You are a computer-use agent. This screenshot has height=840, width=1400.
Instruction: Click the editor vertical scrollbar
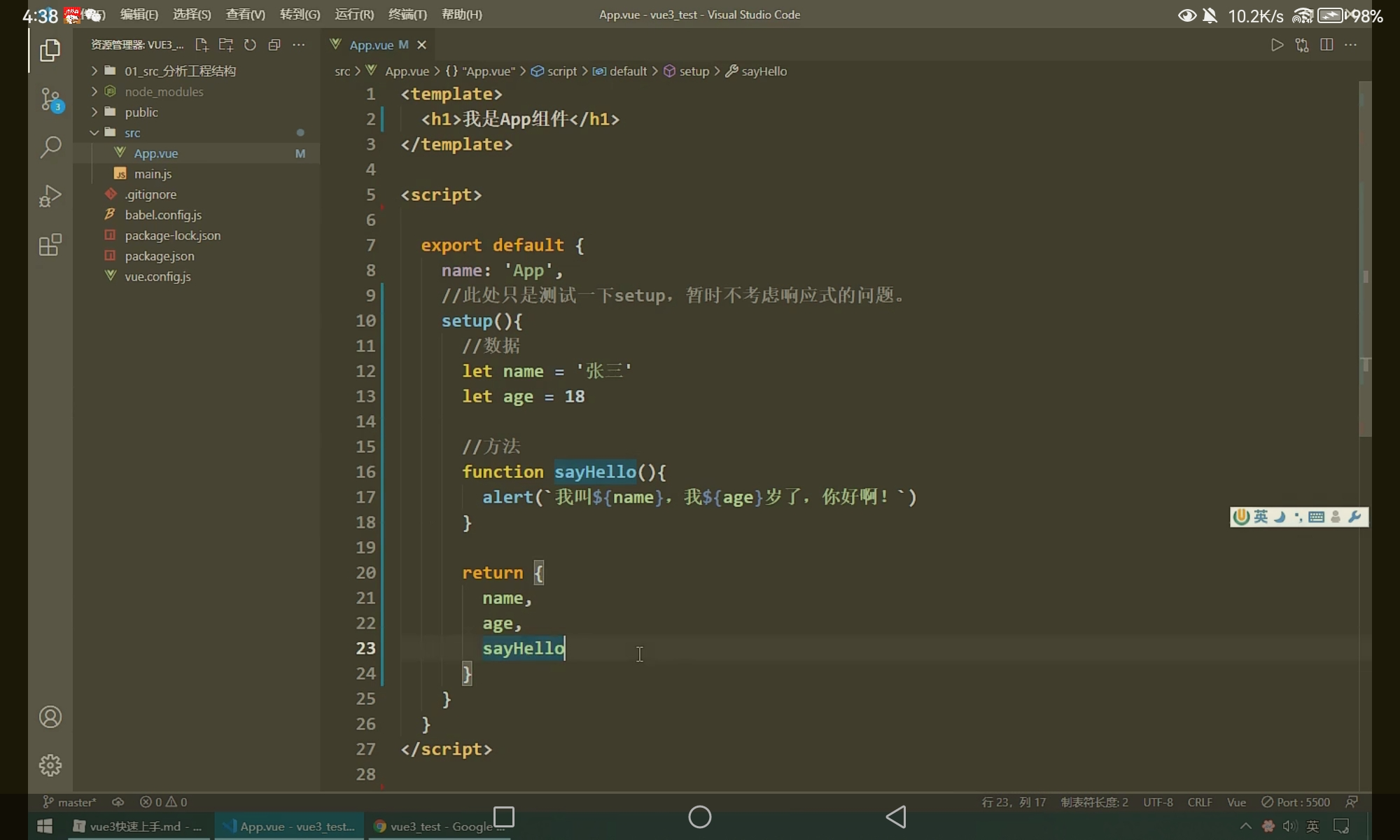coord(1365,259)
